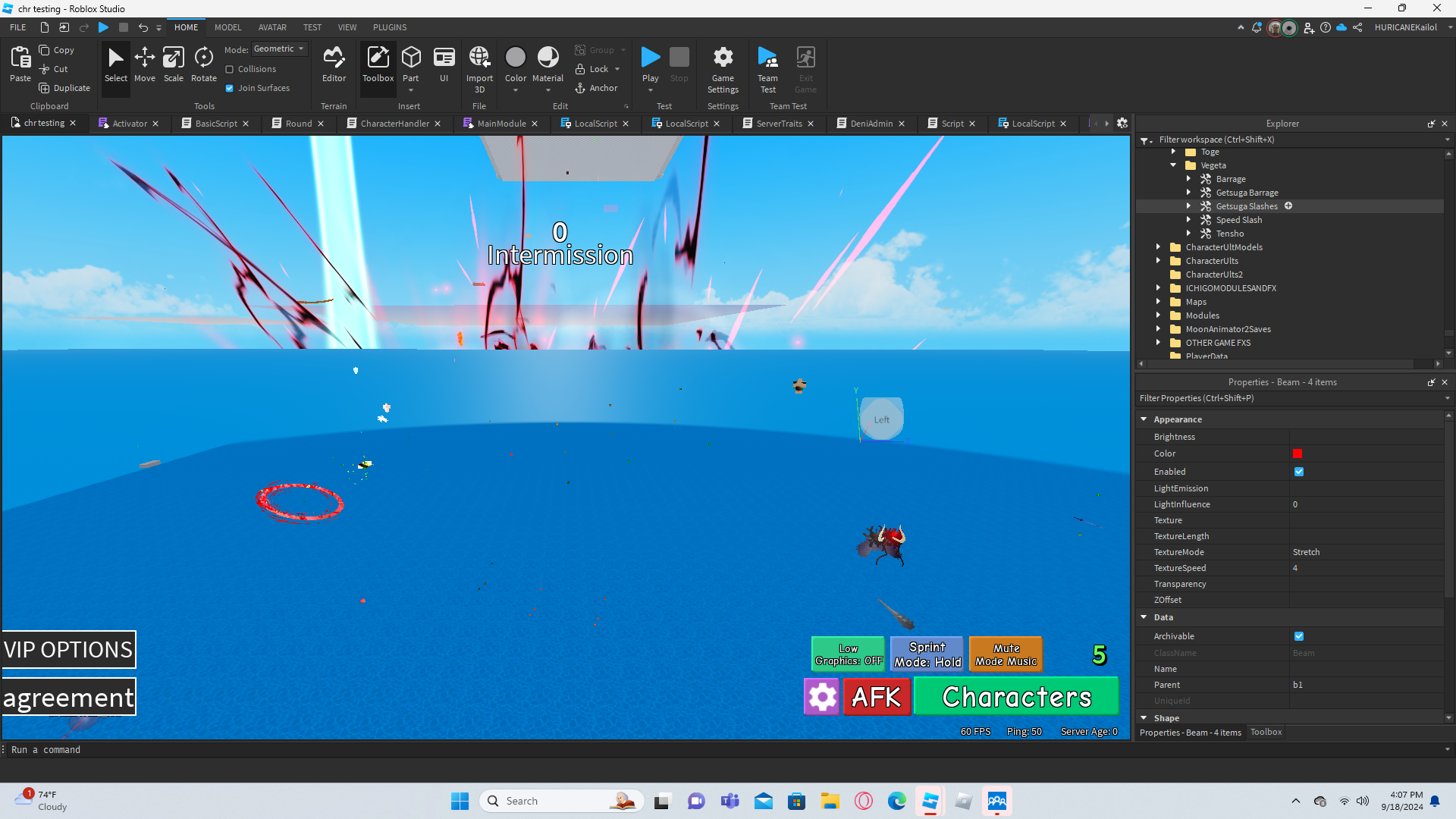Choose the Rotate tool
The image size is (1456, 819).
(203, 64)
